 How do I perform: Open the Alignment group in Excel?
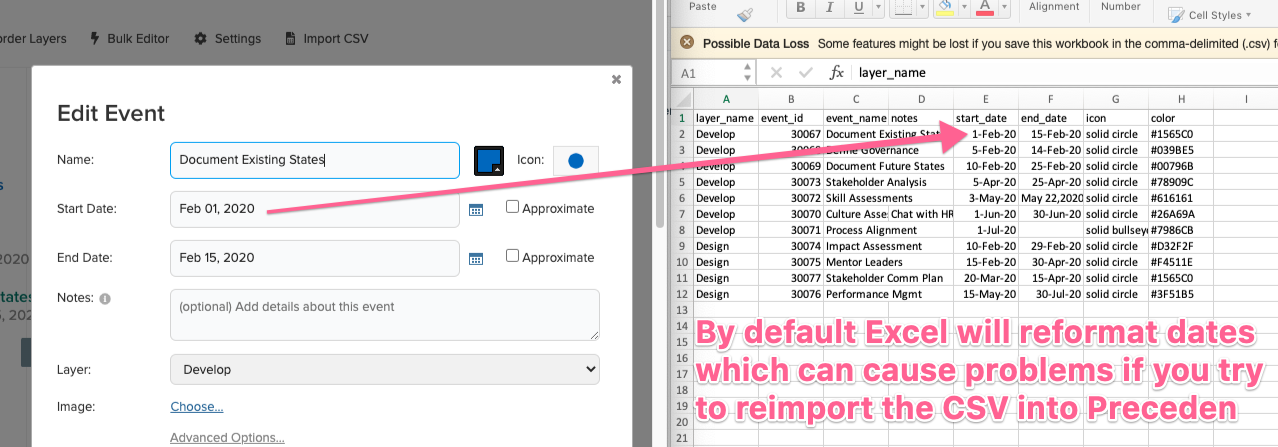pyautogui.click(x=1053, y=6)
